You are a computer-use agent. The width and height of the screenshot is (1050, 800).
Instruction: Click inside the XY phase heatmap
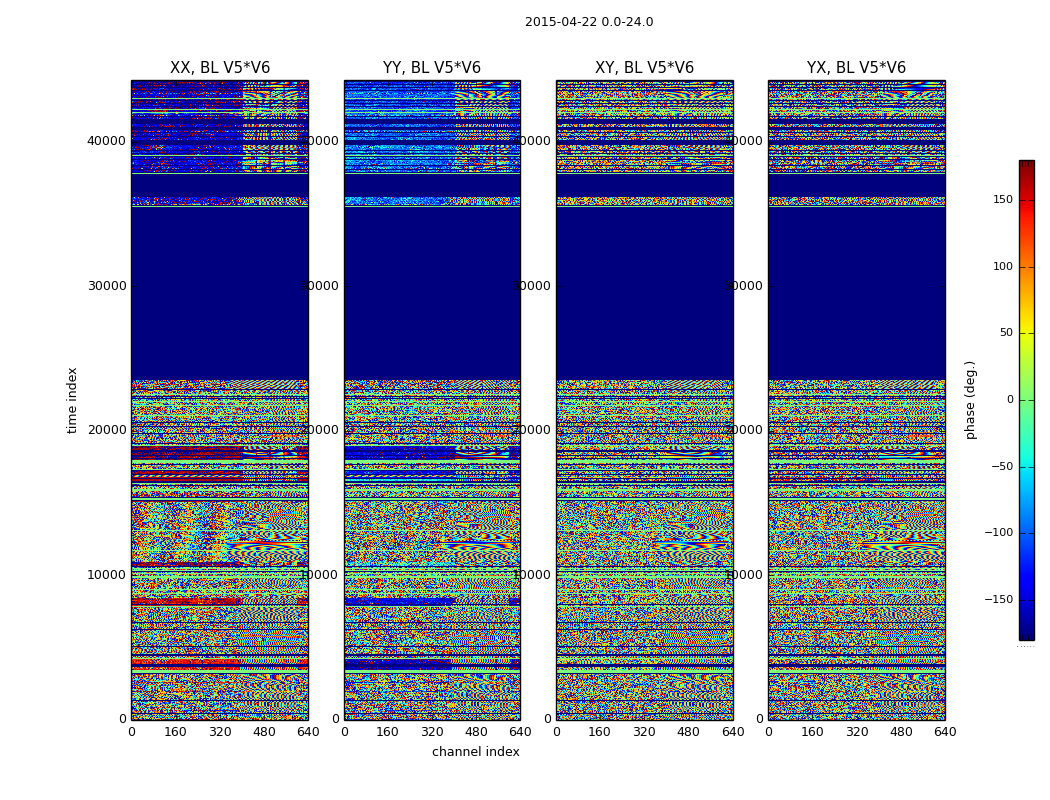click(x=645, y=400)
